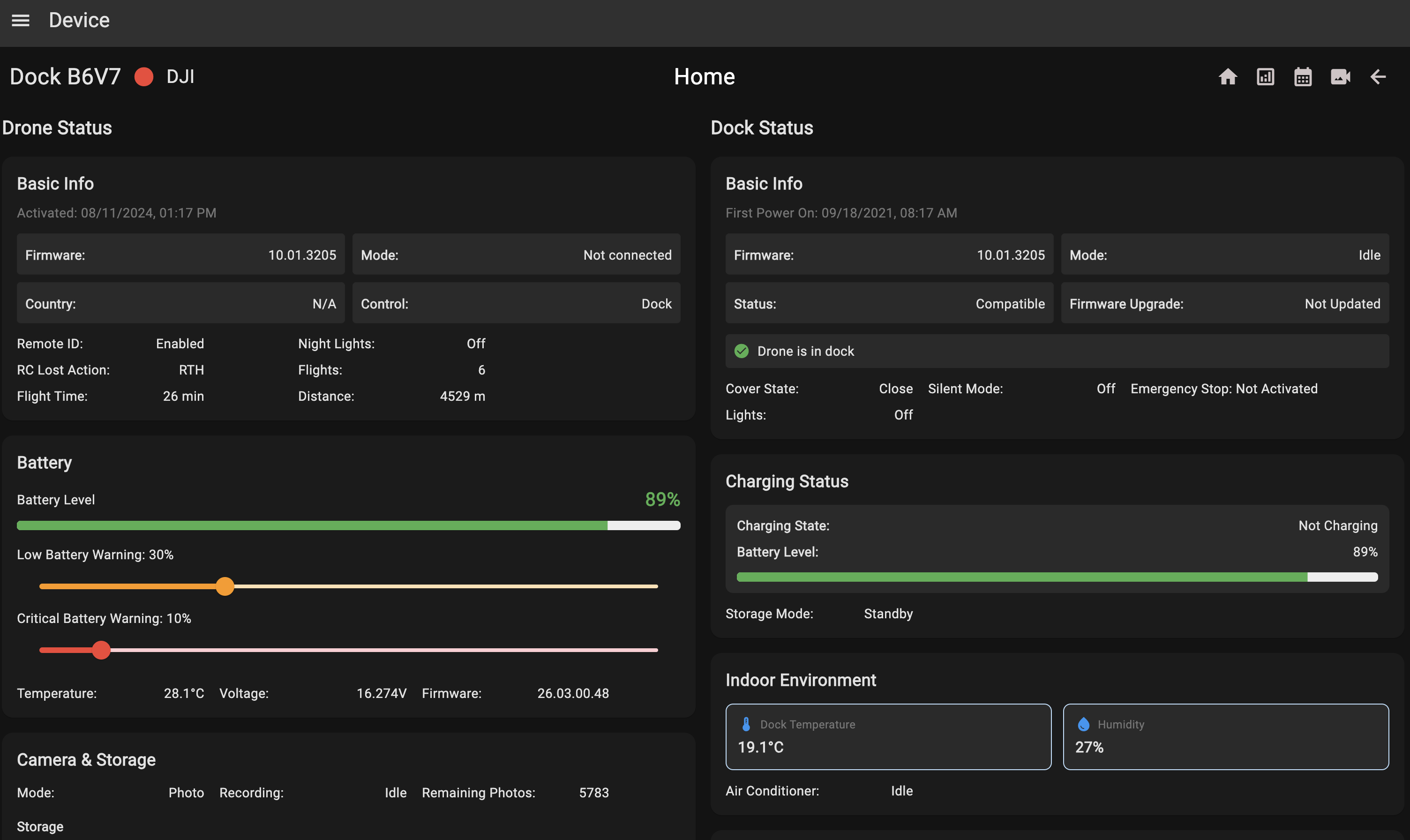
Task: Open the media video camera icon
Action: (x=1340, y=76)
